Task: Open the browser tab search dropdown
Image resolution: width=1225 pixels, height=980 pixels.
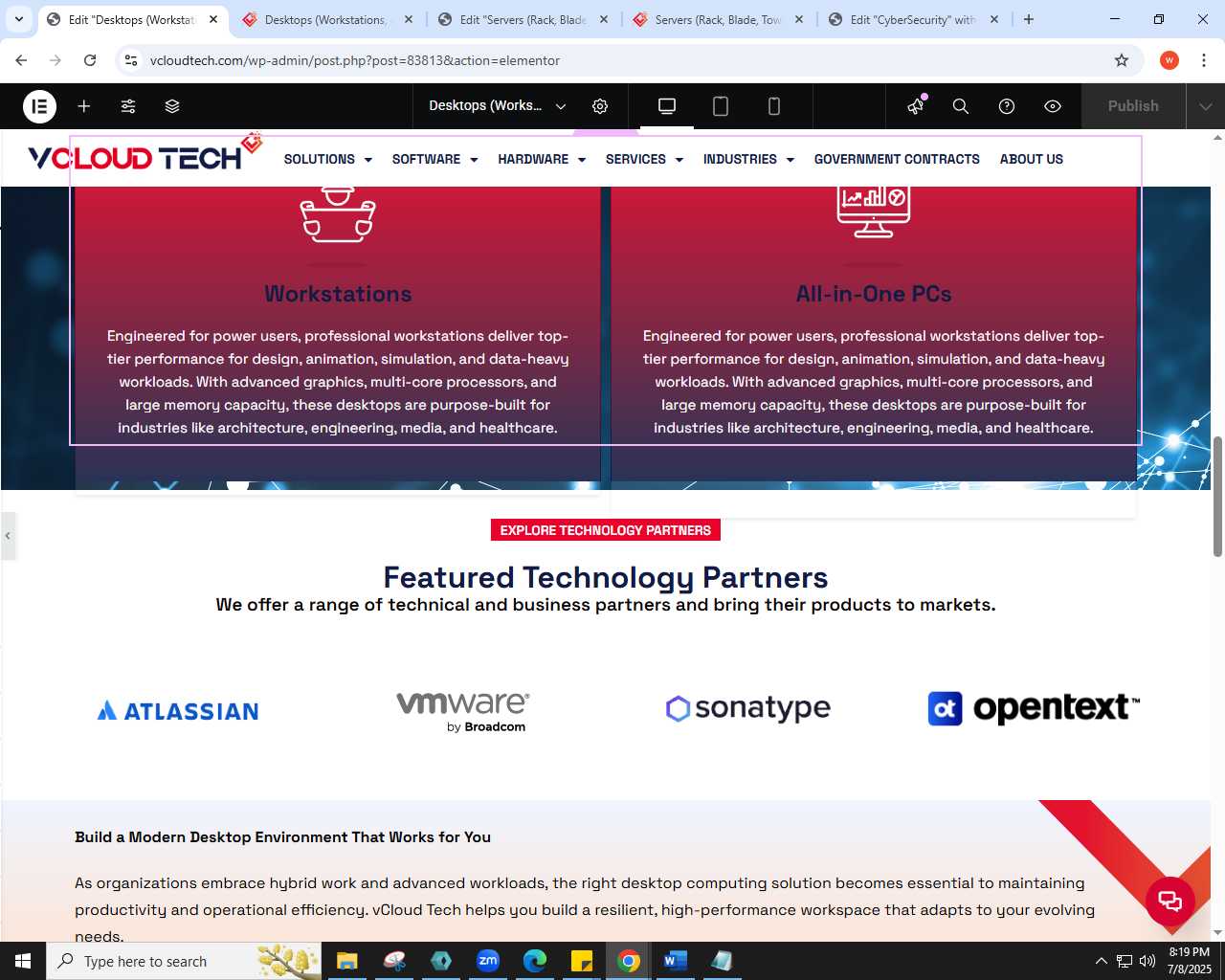Action: (19, 19)
